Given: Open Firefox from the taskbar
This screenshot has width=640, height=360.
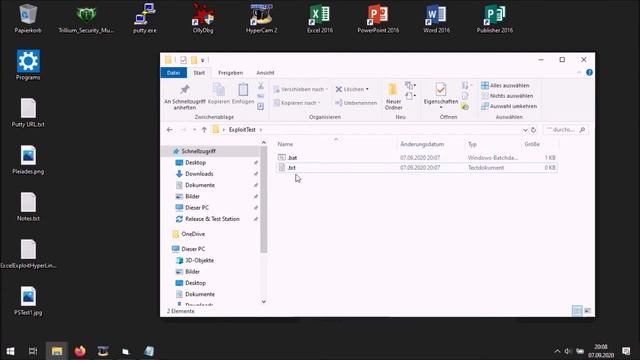Looking at the screenshot, I should tap(80, 351).
